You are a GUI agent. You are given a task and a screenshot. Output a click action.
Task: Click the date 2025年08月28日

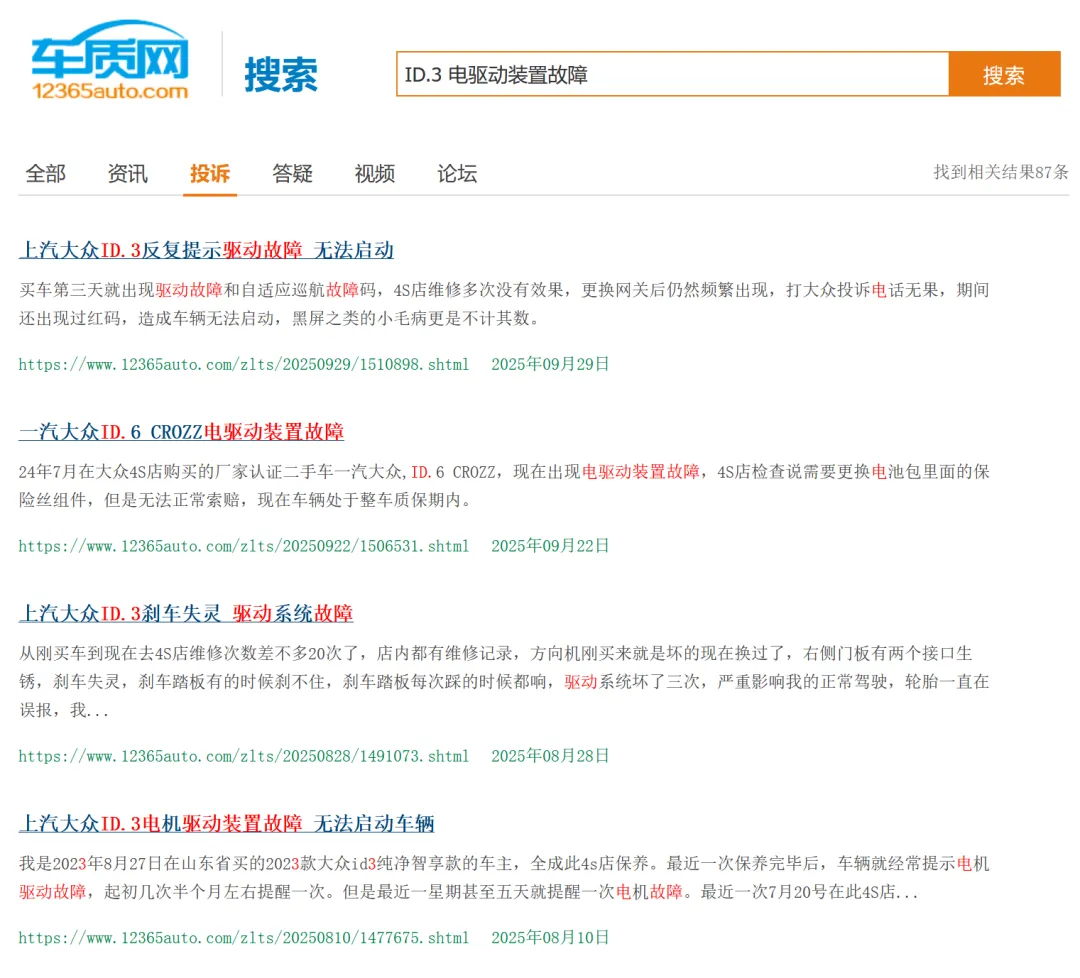tap(550, 756)
